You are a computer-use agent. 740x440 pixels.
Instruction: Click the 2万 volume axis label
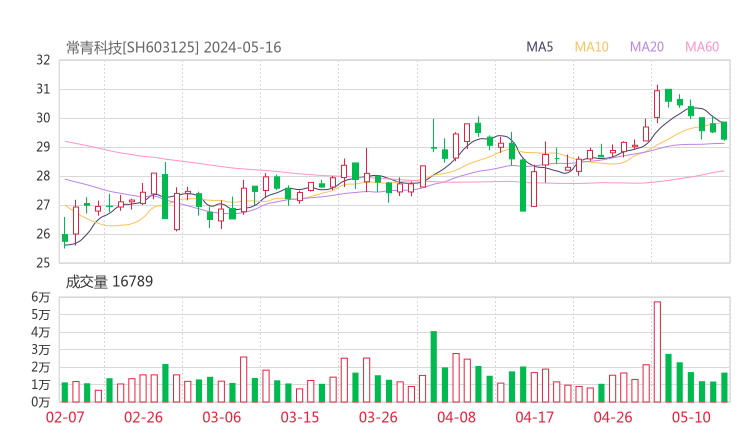pos(41,367)
